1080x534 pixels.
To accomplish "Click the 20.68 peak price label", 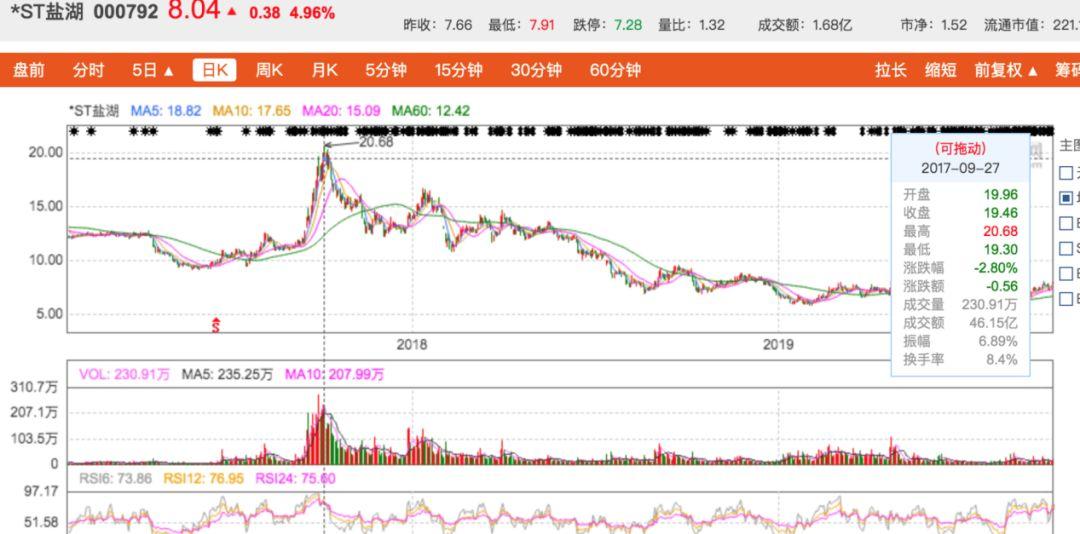I will point(376,142).
